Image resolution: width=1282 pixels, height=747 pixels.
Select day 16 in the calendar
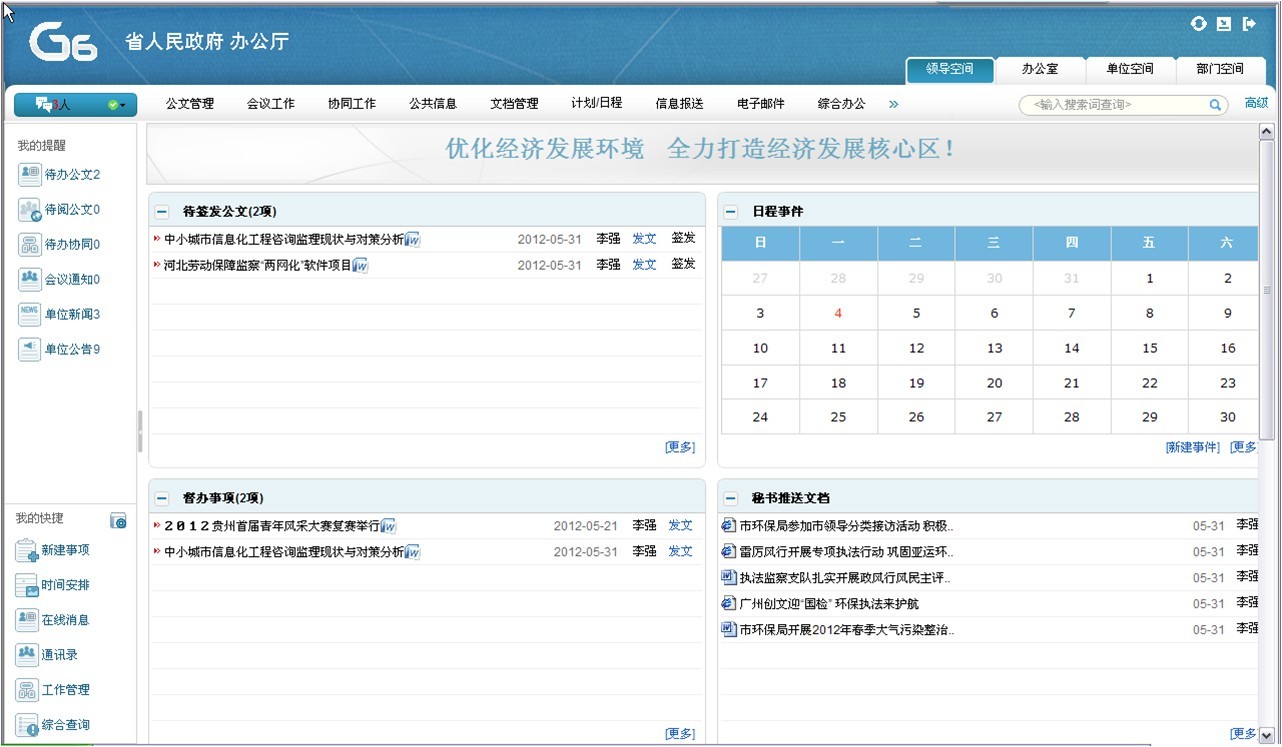[x=1227, y=348]
